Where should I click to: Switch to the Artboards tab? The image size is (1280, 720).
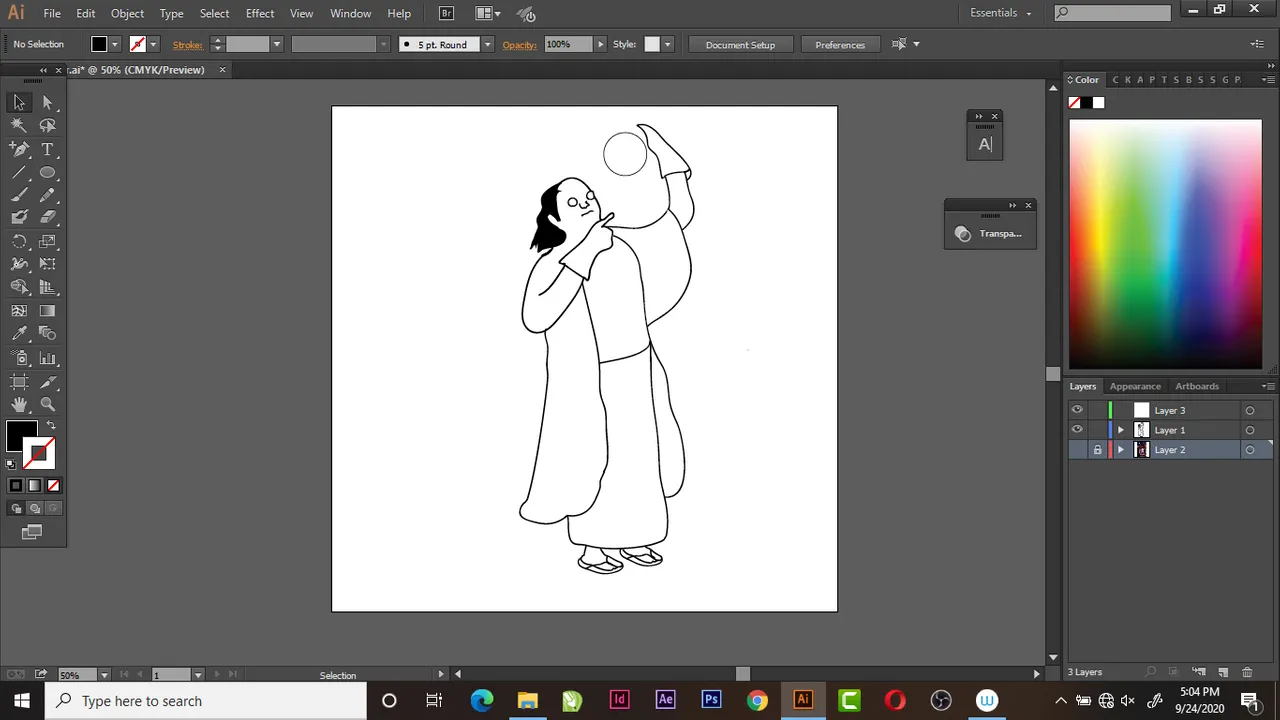click(1197, 386)
